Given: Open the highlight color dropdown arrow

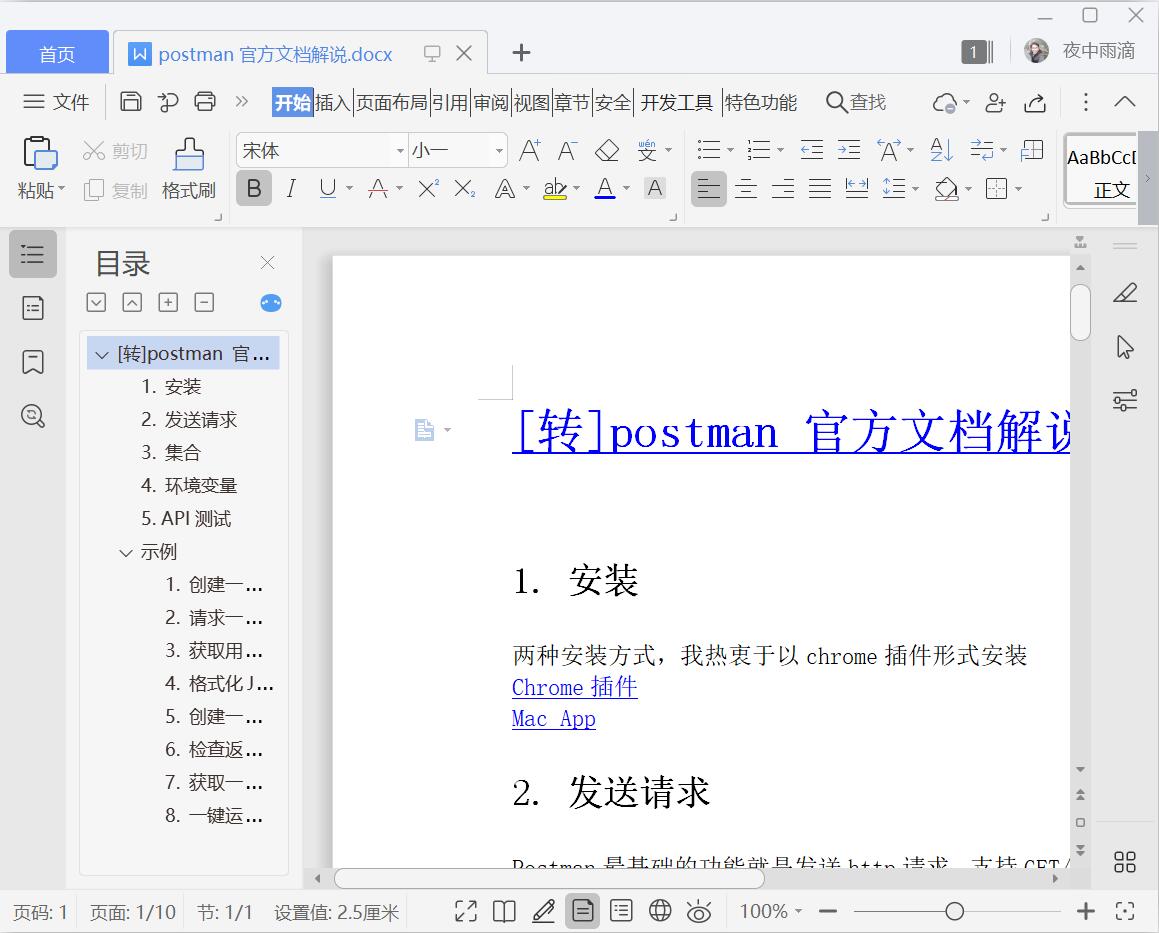Looking at the screenshot, I should pyautogui.click(x=577, y=189).
